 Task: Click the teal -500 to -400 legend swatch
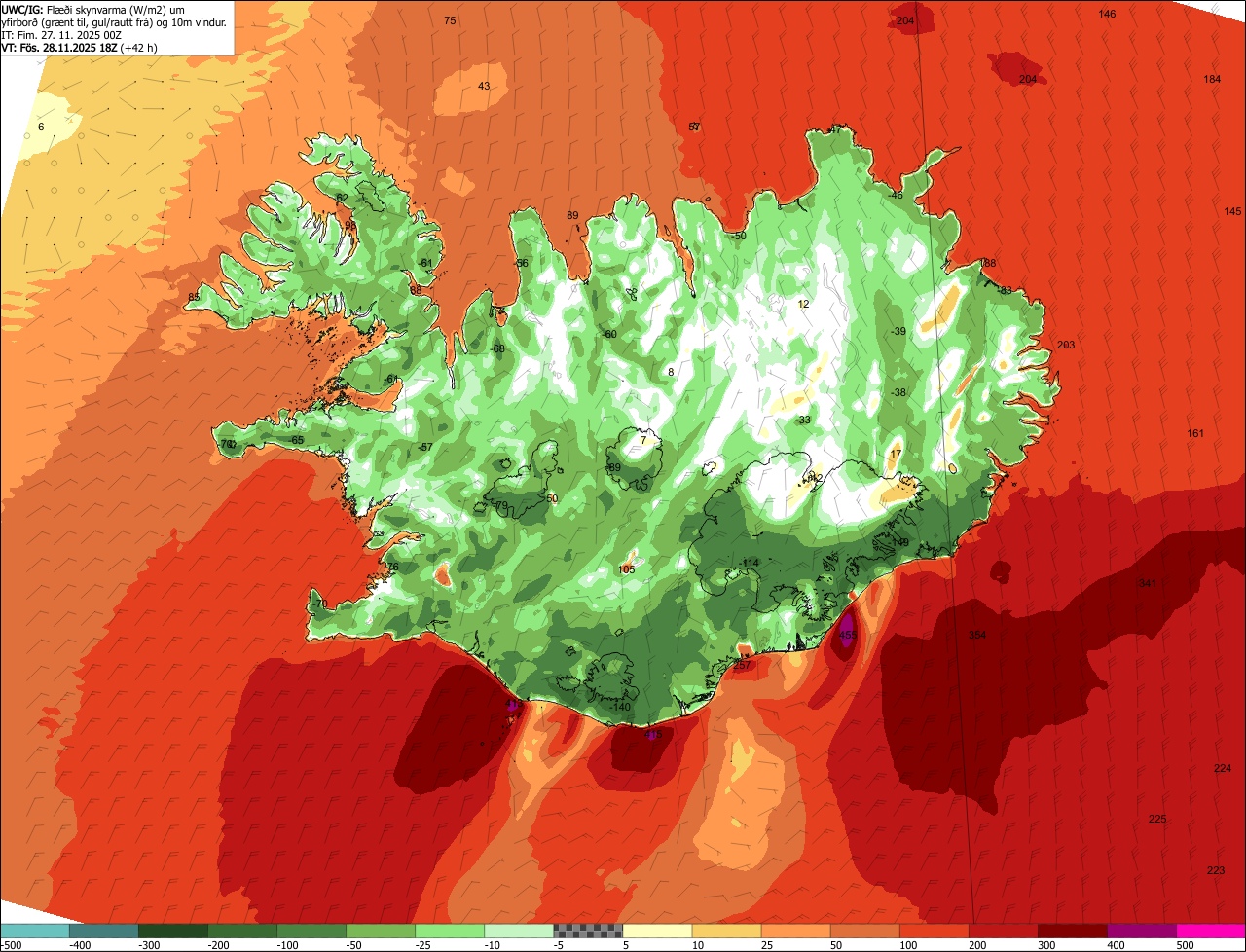click(34, 931)
